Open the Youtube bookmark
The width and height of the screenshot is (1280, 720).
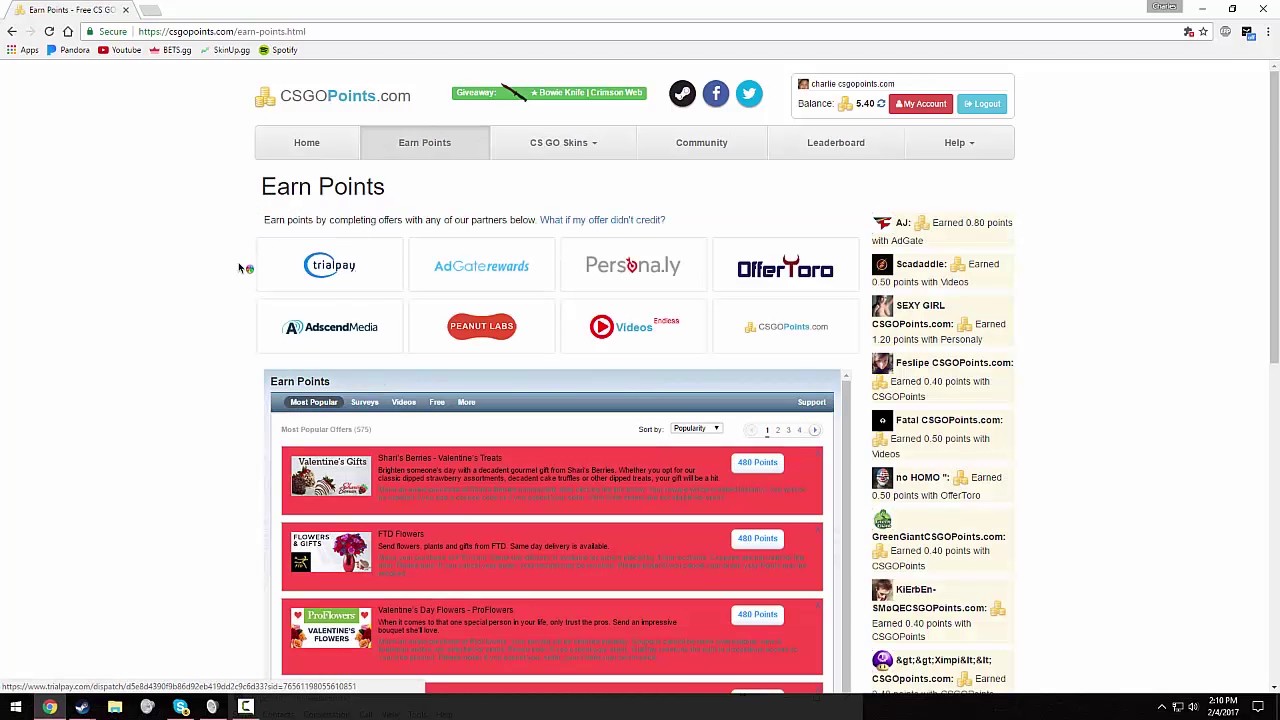pos(119,50)
